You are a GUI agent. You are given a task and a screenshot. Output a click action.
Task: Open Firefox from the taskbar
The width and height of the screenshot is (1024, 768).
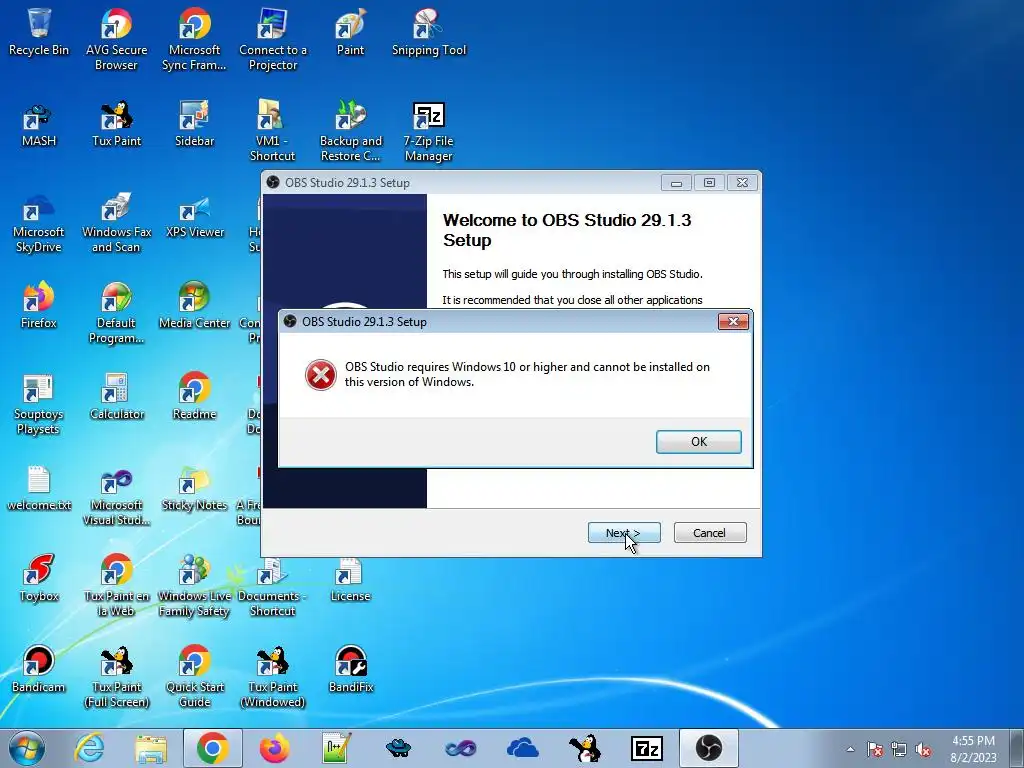point(274,748)
